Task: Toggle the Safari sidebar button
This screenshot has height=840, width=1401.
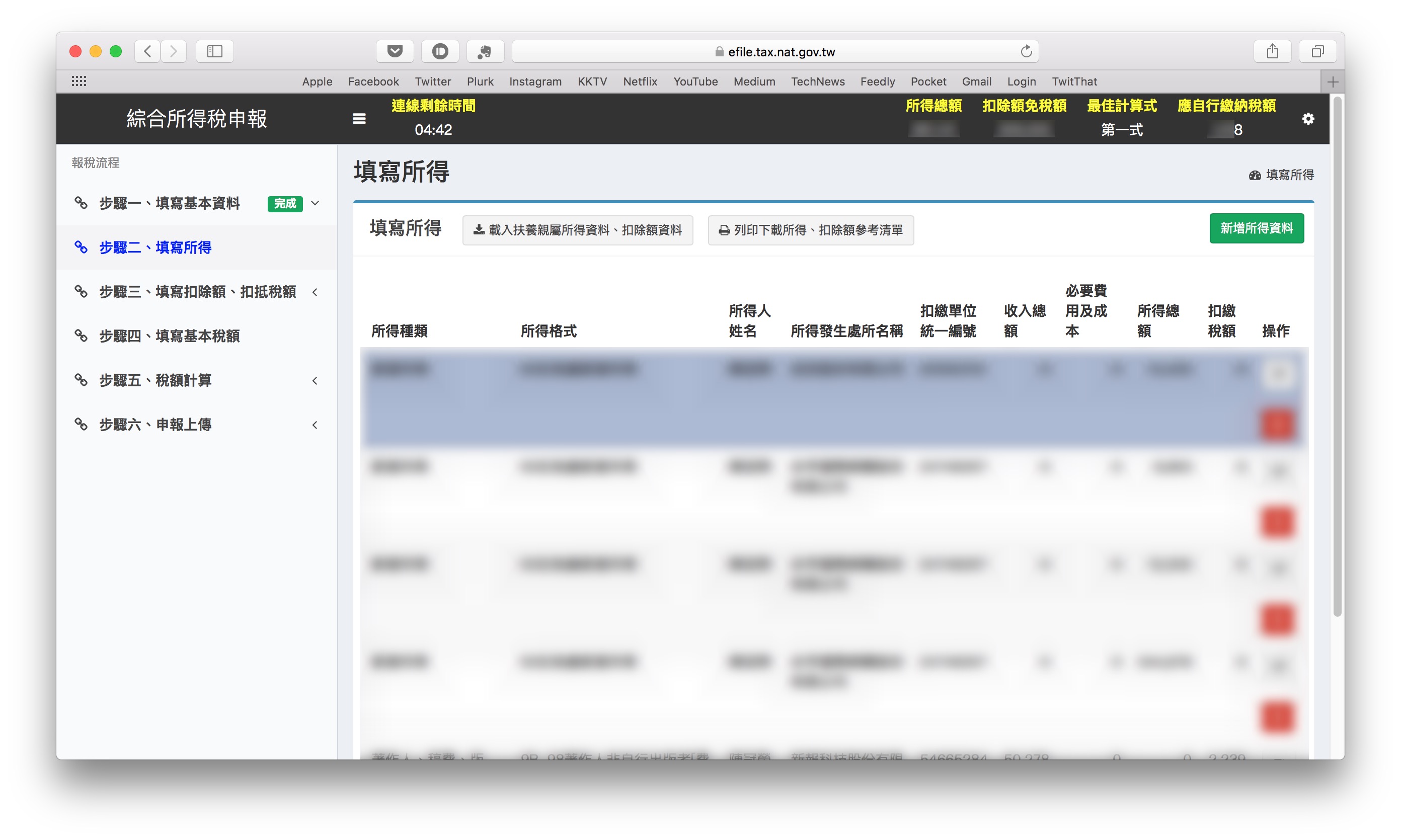Action: (x=214, y=51)
